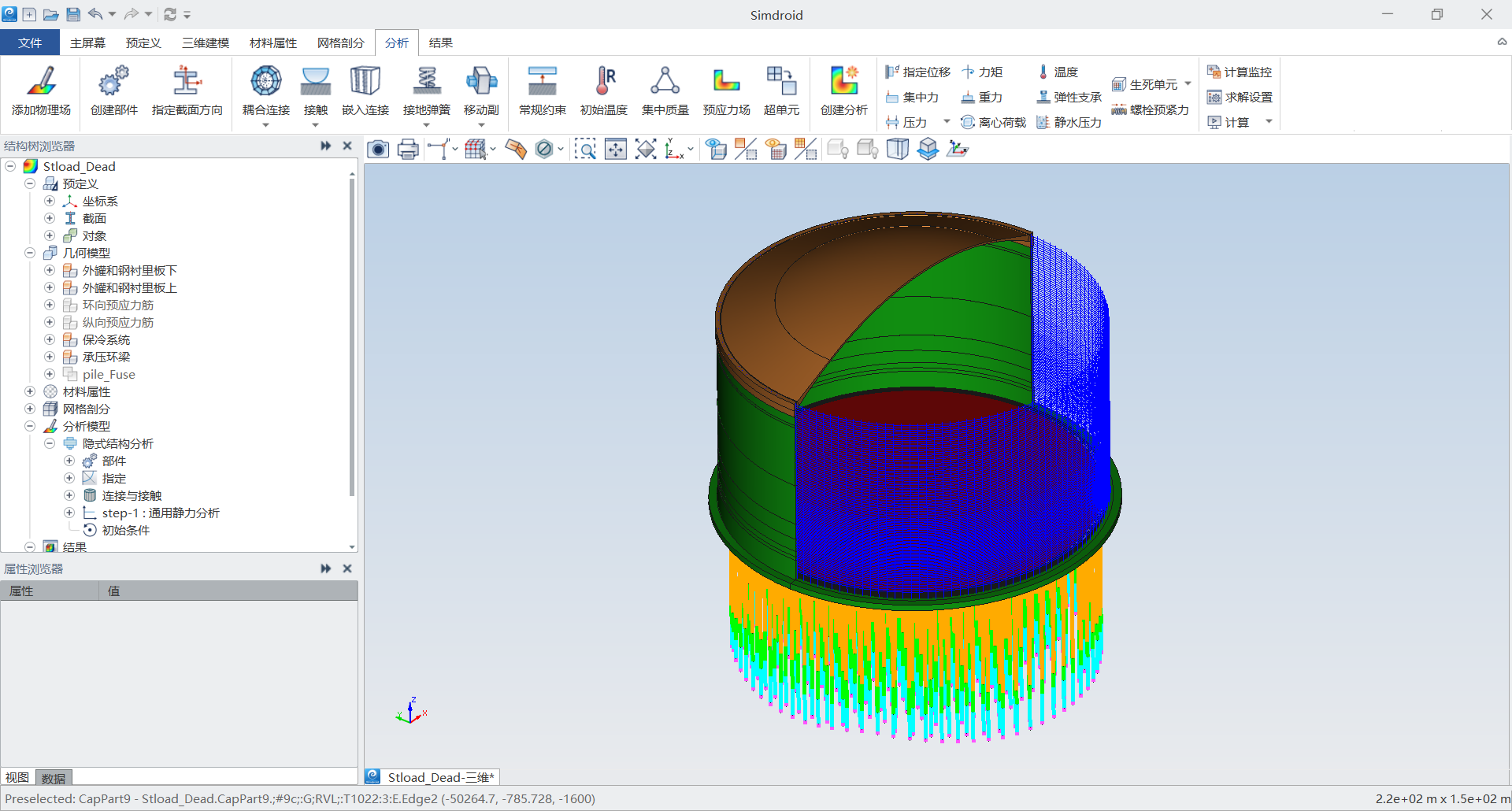Screen dimensions: 1512x811
Task: Open the 生死单元 dropdown arrow
Action: click(x=1188, y=83)
